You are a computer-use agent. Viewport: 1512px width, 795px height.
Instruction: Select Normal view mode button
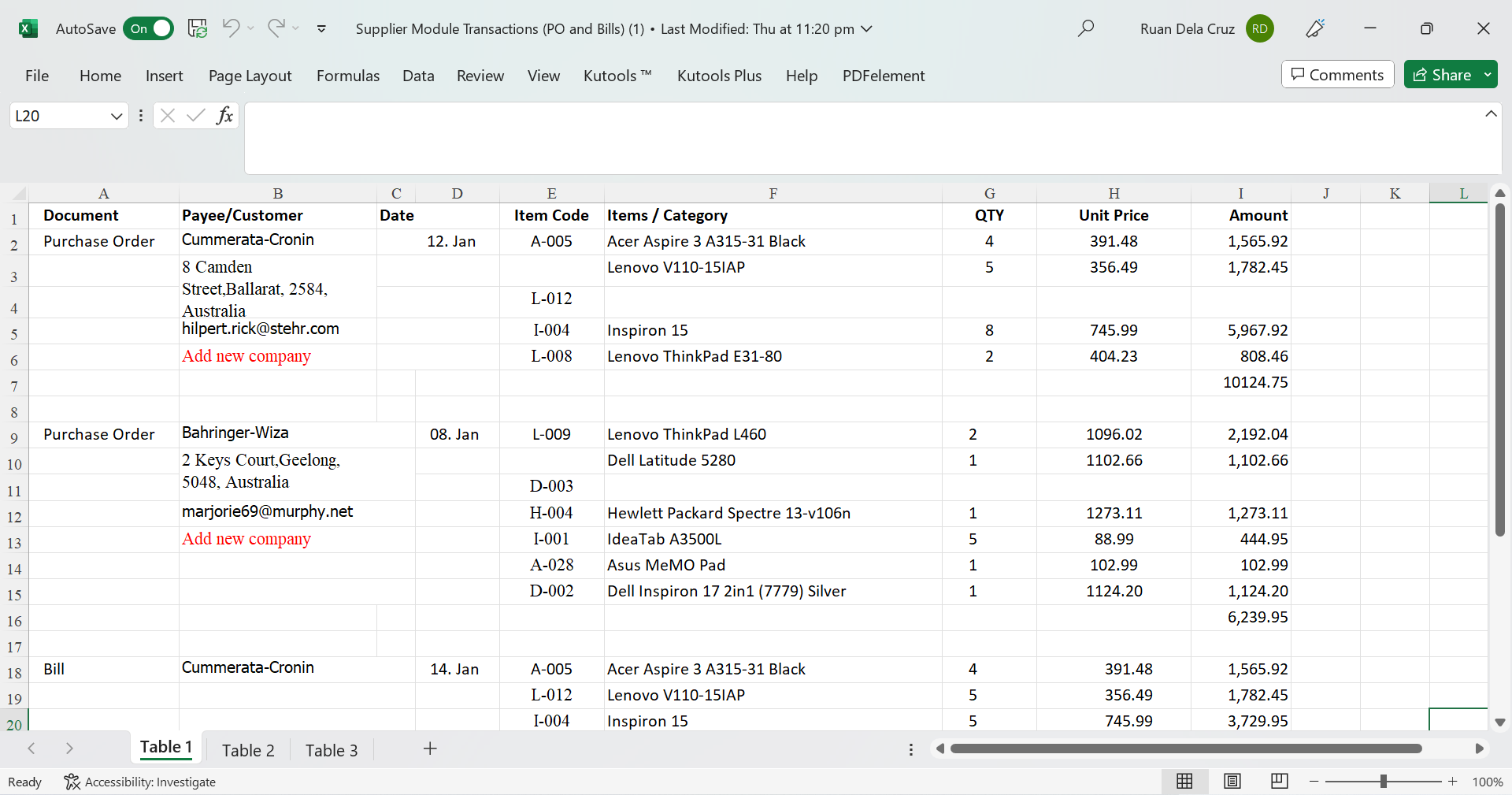(1184, 781)
